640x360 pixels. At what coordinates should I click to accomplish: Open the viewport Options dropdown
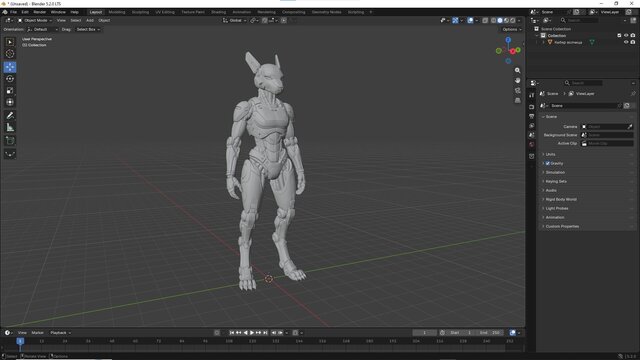coord(511,29)
